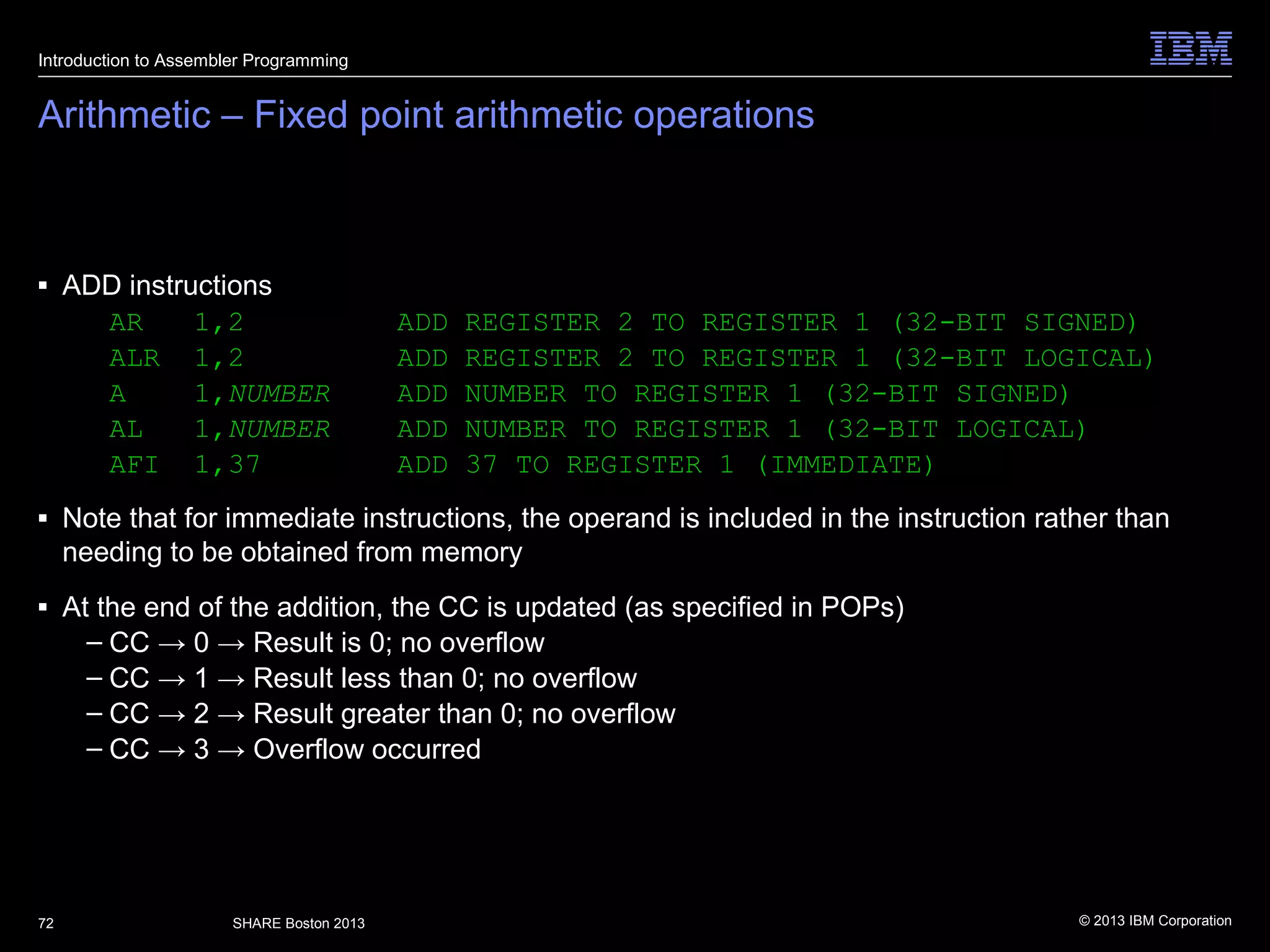Click the '1,37' operand text
Image resolution: width=1270 pixels, height=952 pixels.
pos(227,465)
